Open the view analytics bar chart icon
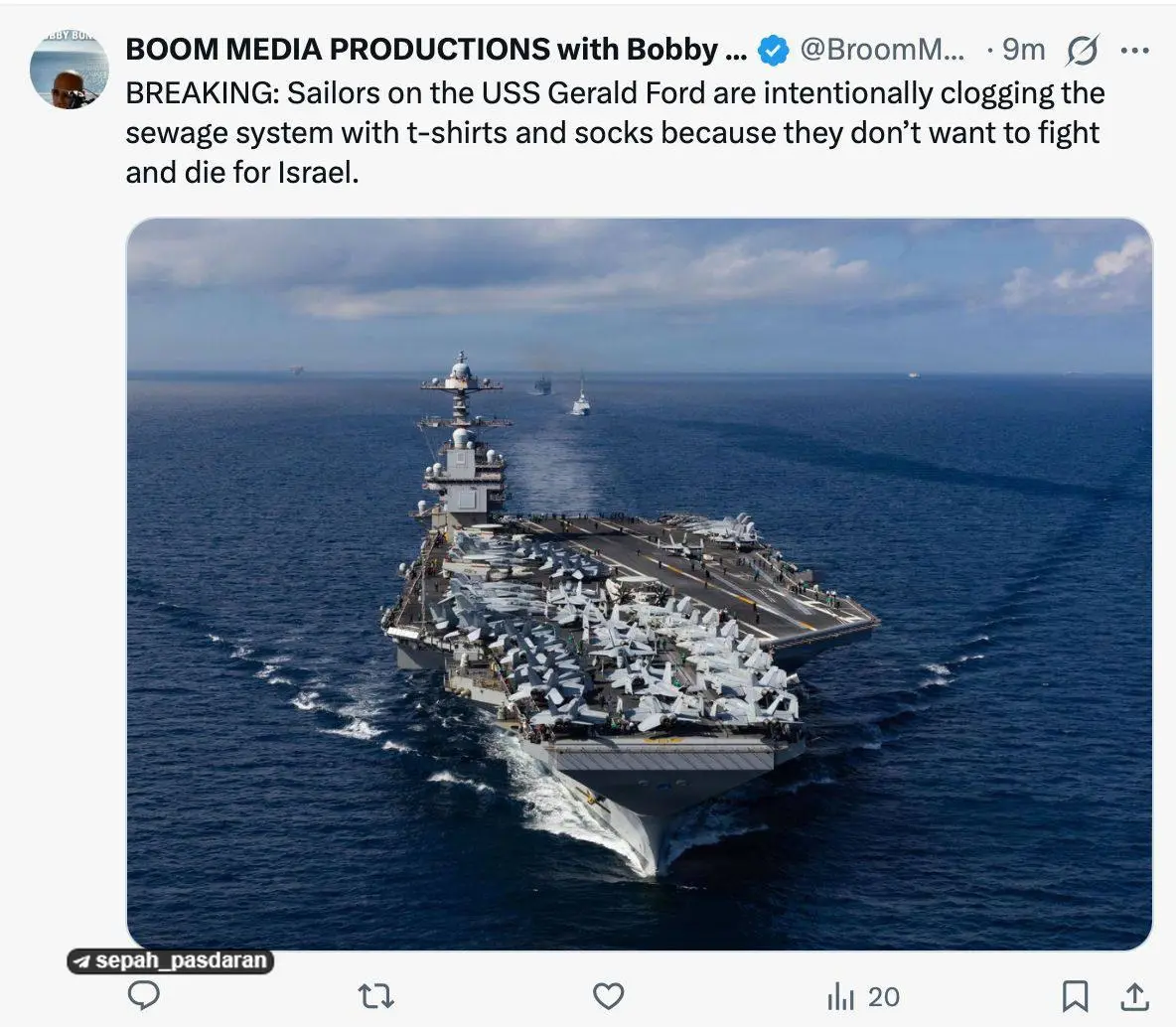Viewport: 1176px width, 1027px height. (840, 996)
